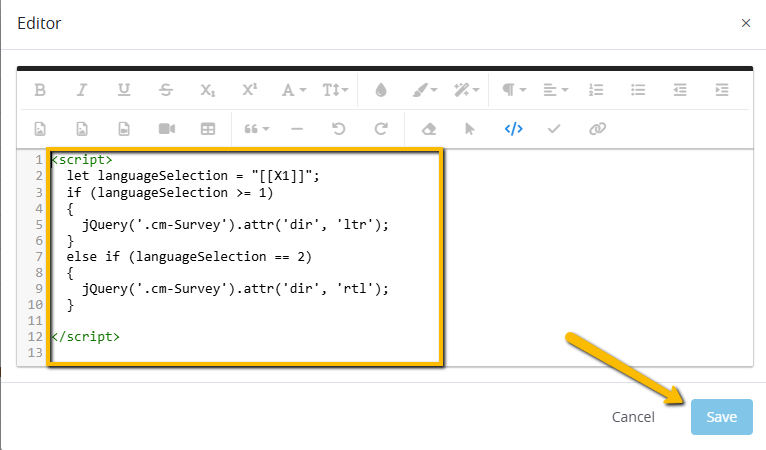Open the inline style brush dropdown
Screen dimensions: 766x450
[425, 90]
